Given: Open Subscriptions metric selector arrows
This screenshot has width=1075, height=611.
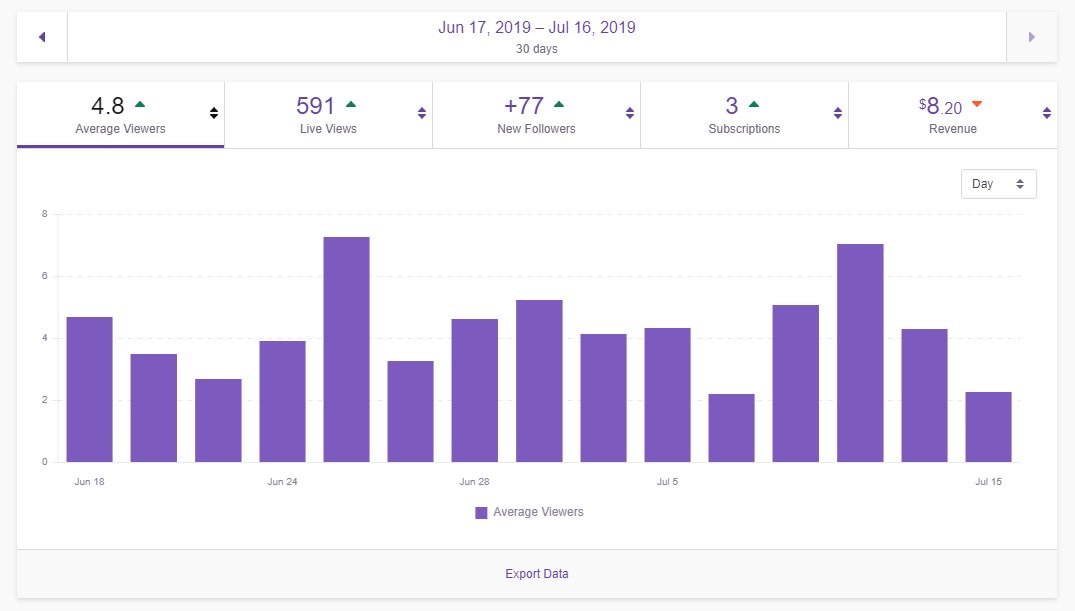Looking at the screenshot, I should click(837, 113).
